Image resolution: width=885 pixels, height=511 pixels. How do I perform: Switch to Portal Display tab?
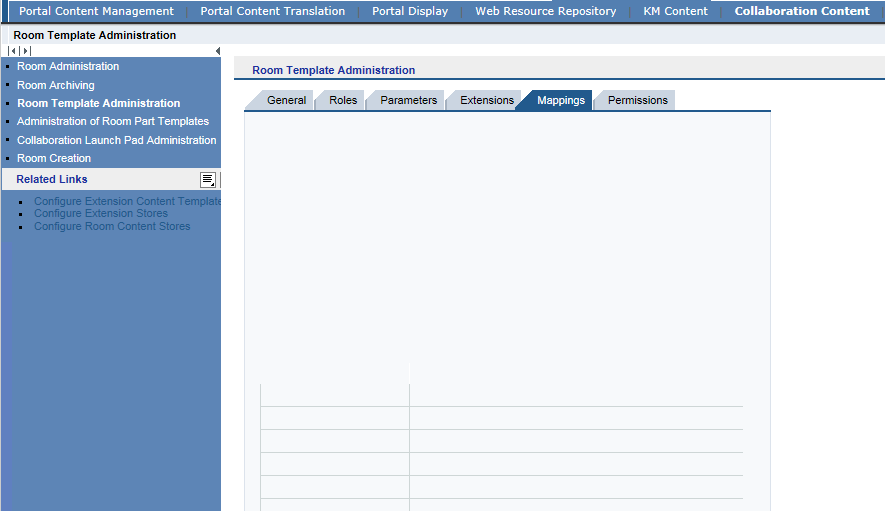tap(410, 11)
